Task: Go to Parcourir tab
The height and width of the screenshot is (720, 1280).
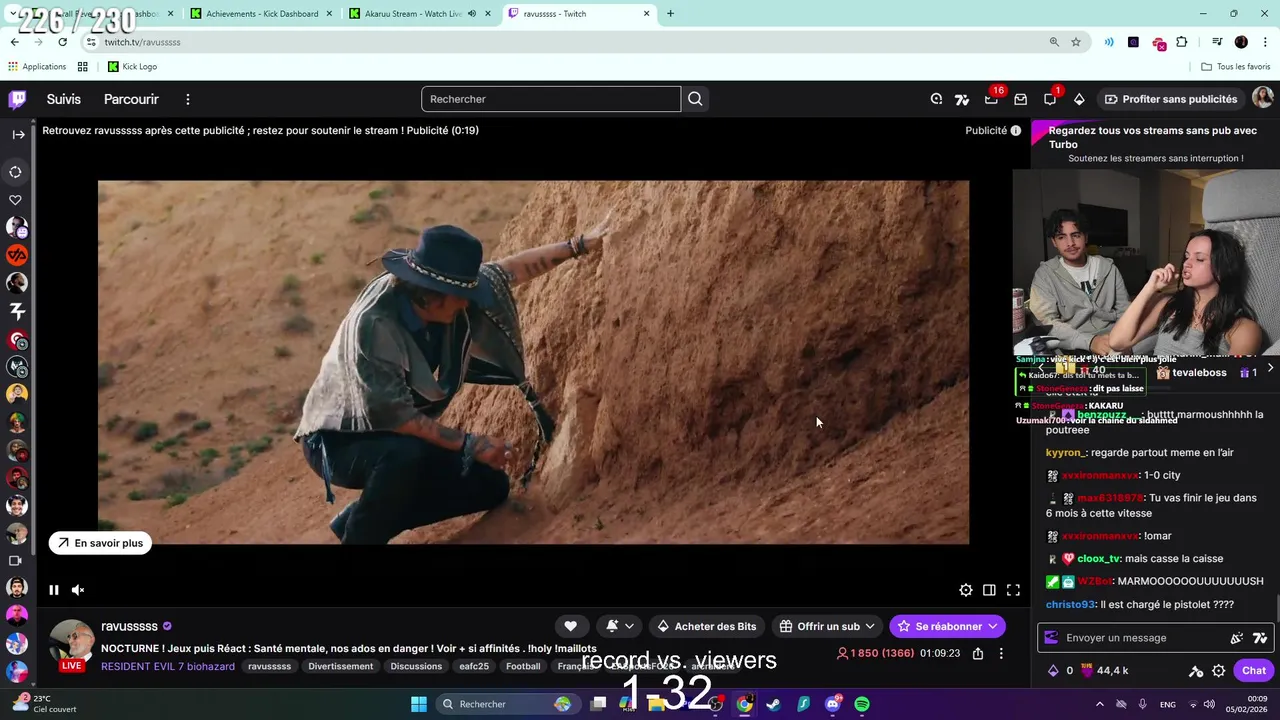Action: coord(131,99)
